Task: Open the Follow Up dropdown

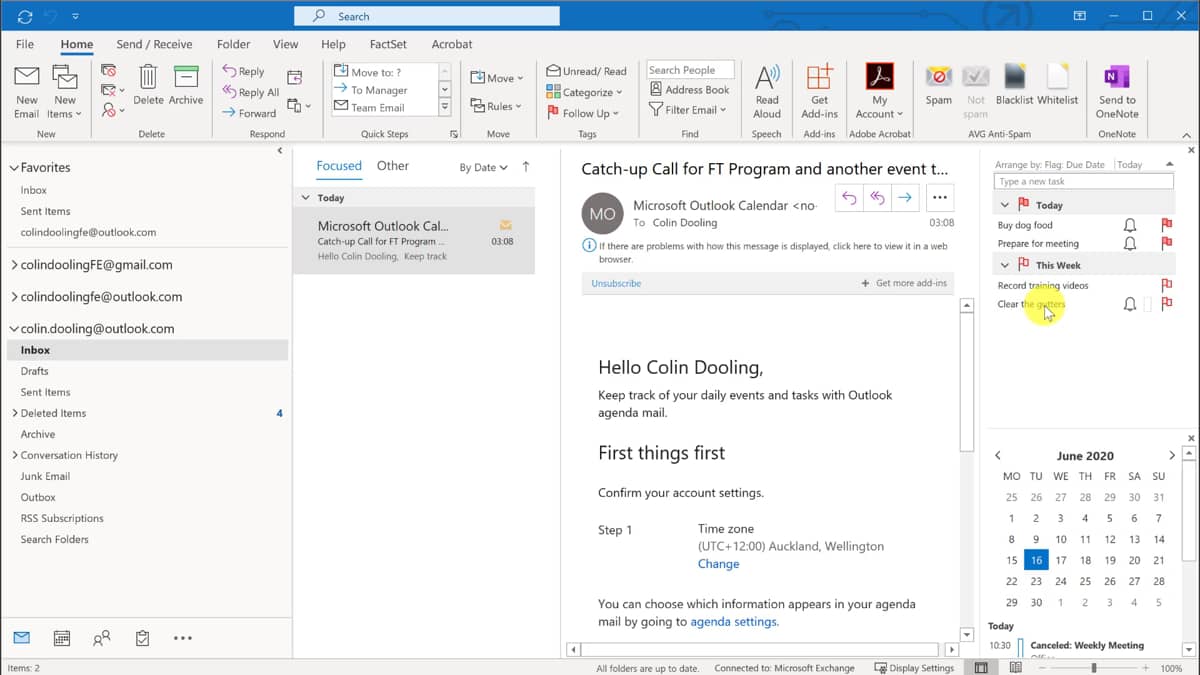Action: click(582, 113)
